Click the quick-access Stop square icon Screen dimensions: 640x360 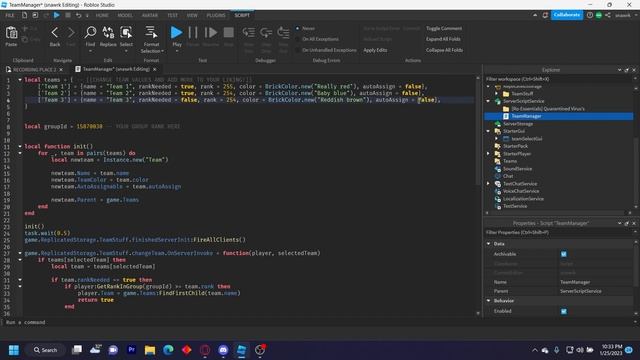(x=68, y=15)
